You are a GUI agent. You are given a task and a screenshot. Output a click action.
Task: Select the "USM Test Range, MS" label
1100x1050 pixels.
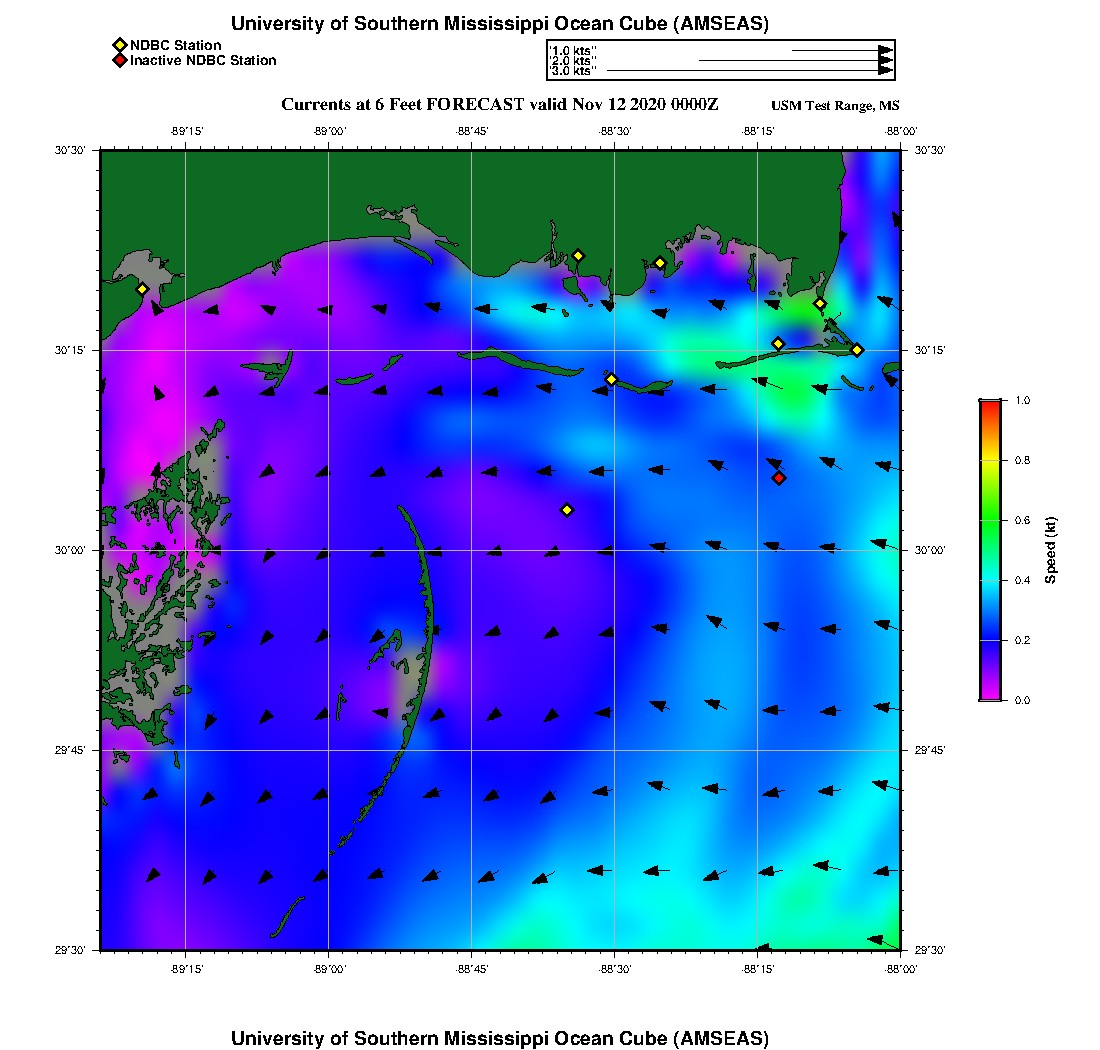pos(835,106)
